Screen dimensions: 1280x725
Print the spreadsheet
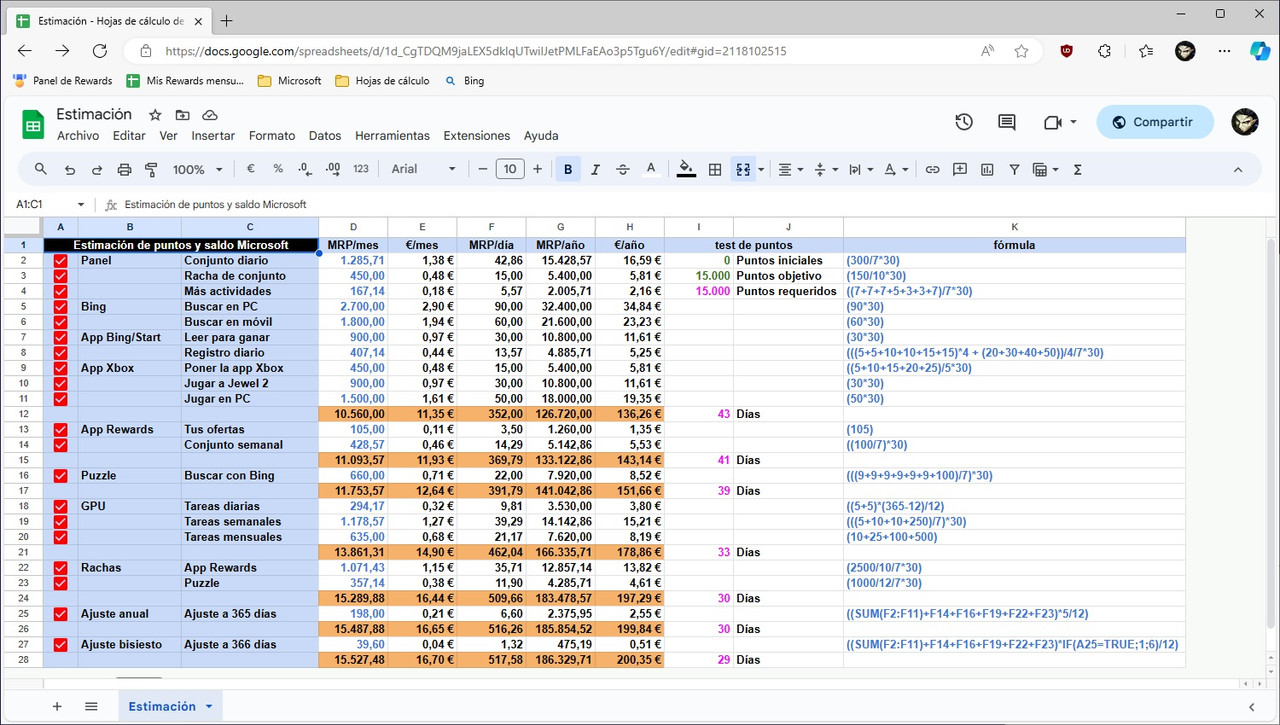pyautogui.click(x=125, y=169)
